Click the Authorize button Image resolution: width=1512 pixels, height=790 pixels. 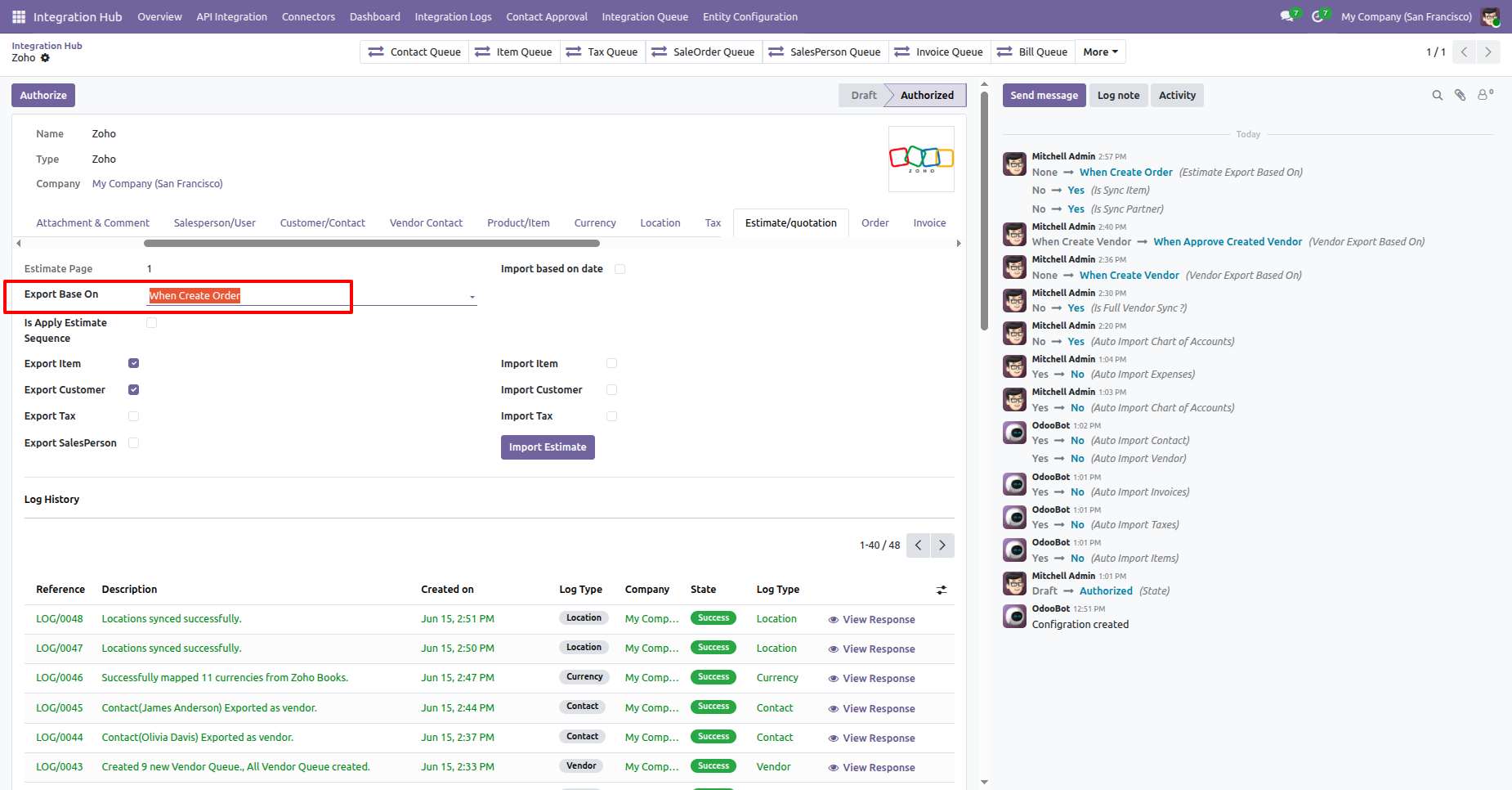click(x=43, y=95)
